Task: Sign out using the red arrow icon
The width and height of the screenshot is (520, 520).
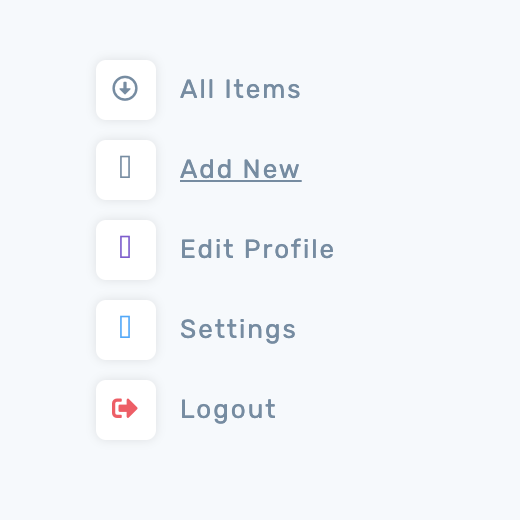Action: click(x=125, y=408)
